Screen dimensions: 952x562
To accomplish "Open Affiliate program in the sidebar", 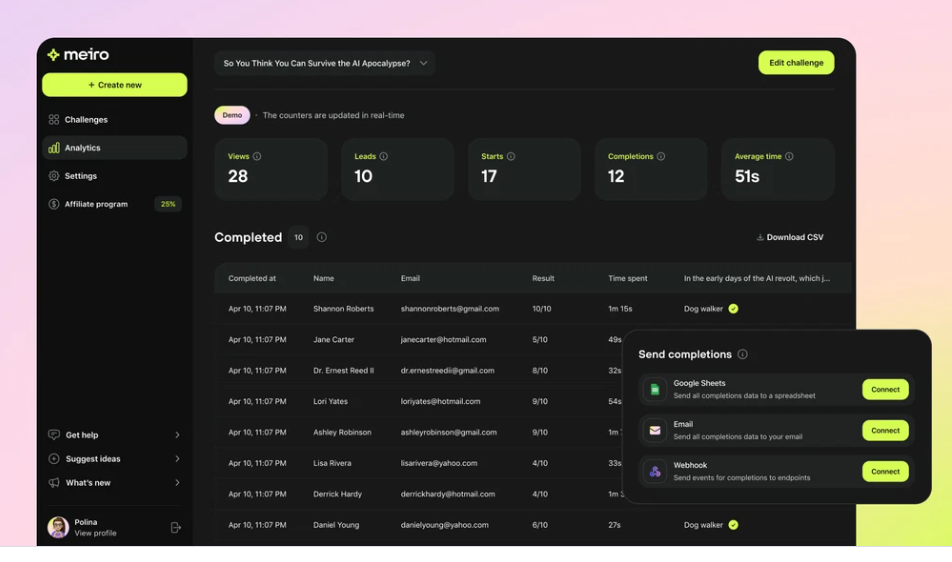I will tap(115, 204).
